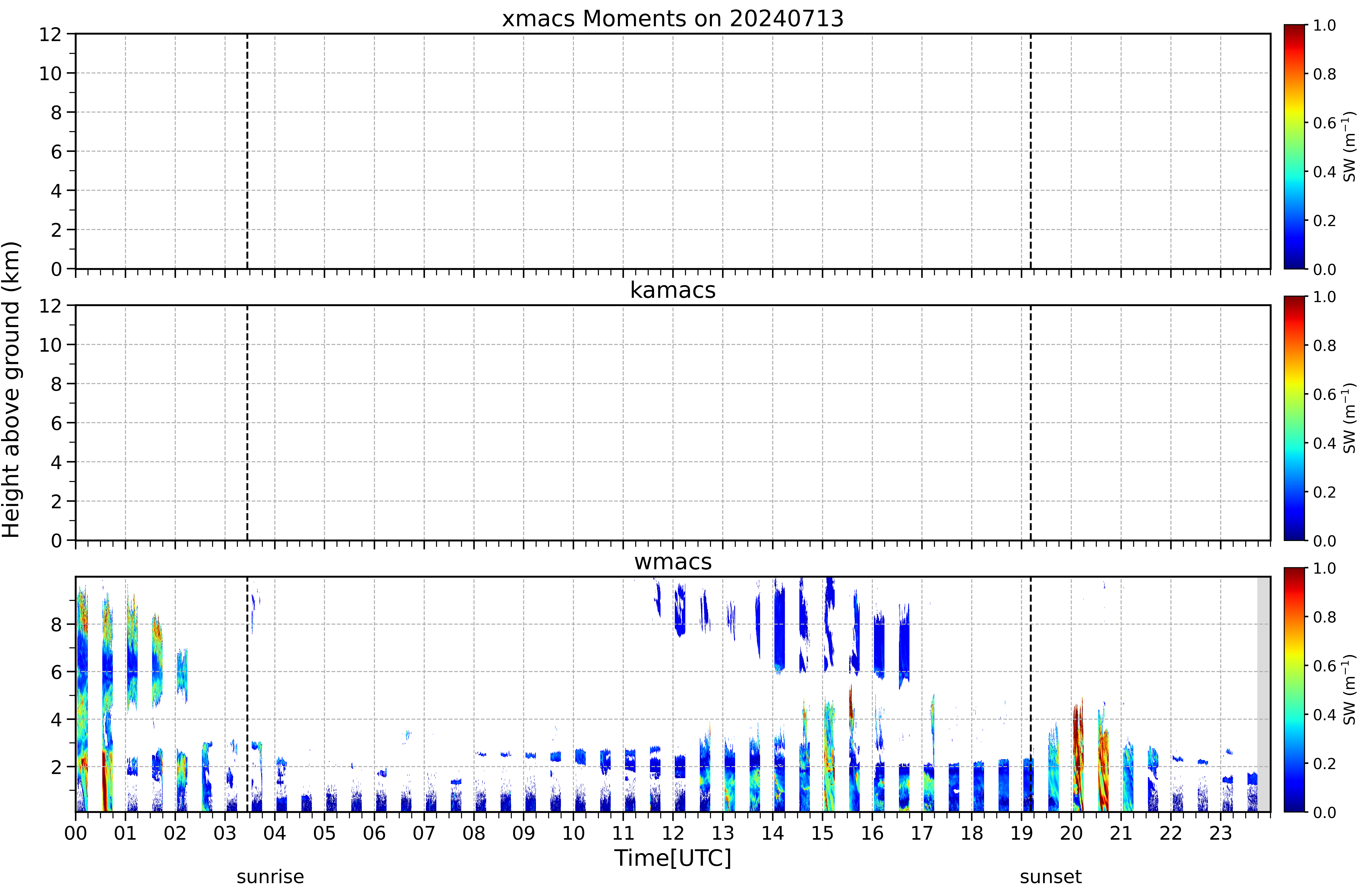Click the sunset dashed line in xmacs panel
Screen dimensions: 1367x896
pyautogui.click(x=1030, y=151)
